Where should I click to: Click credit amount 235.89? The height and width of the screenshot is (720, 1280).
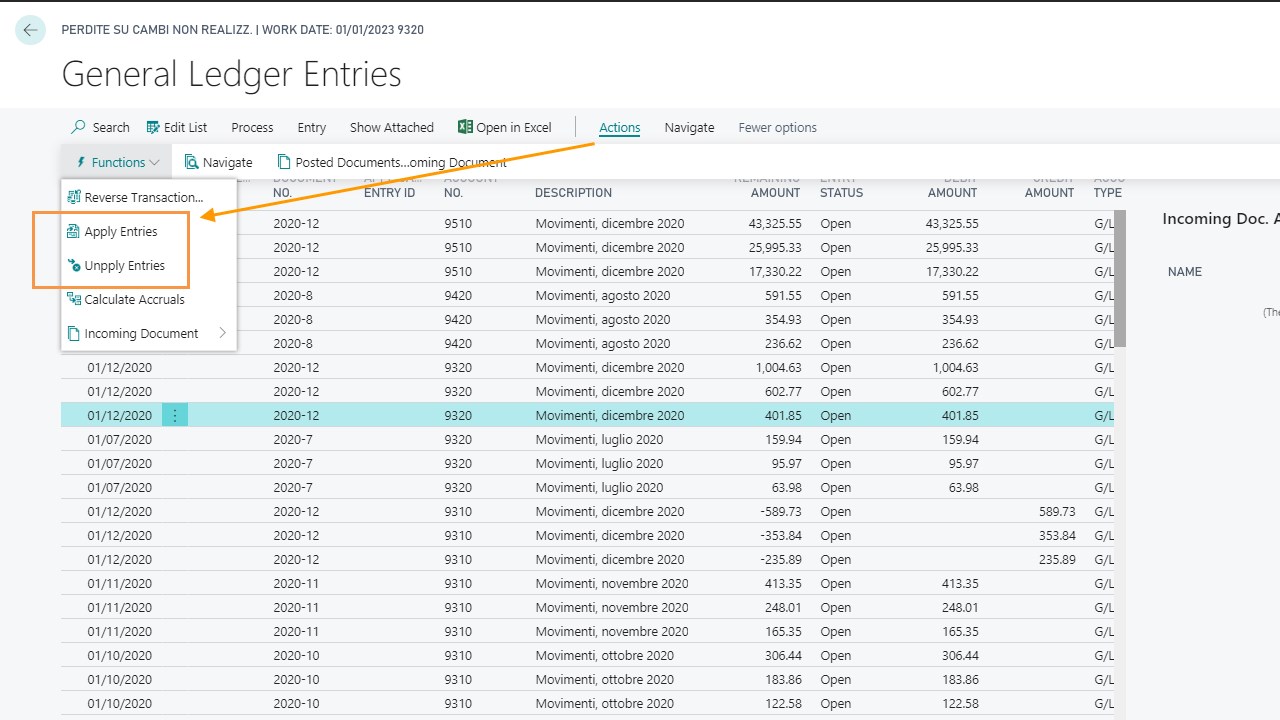coord(1058,559)
